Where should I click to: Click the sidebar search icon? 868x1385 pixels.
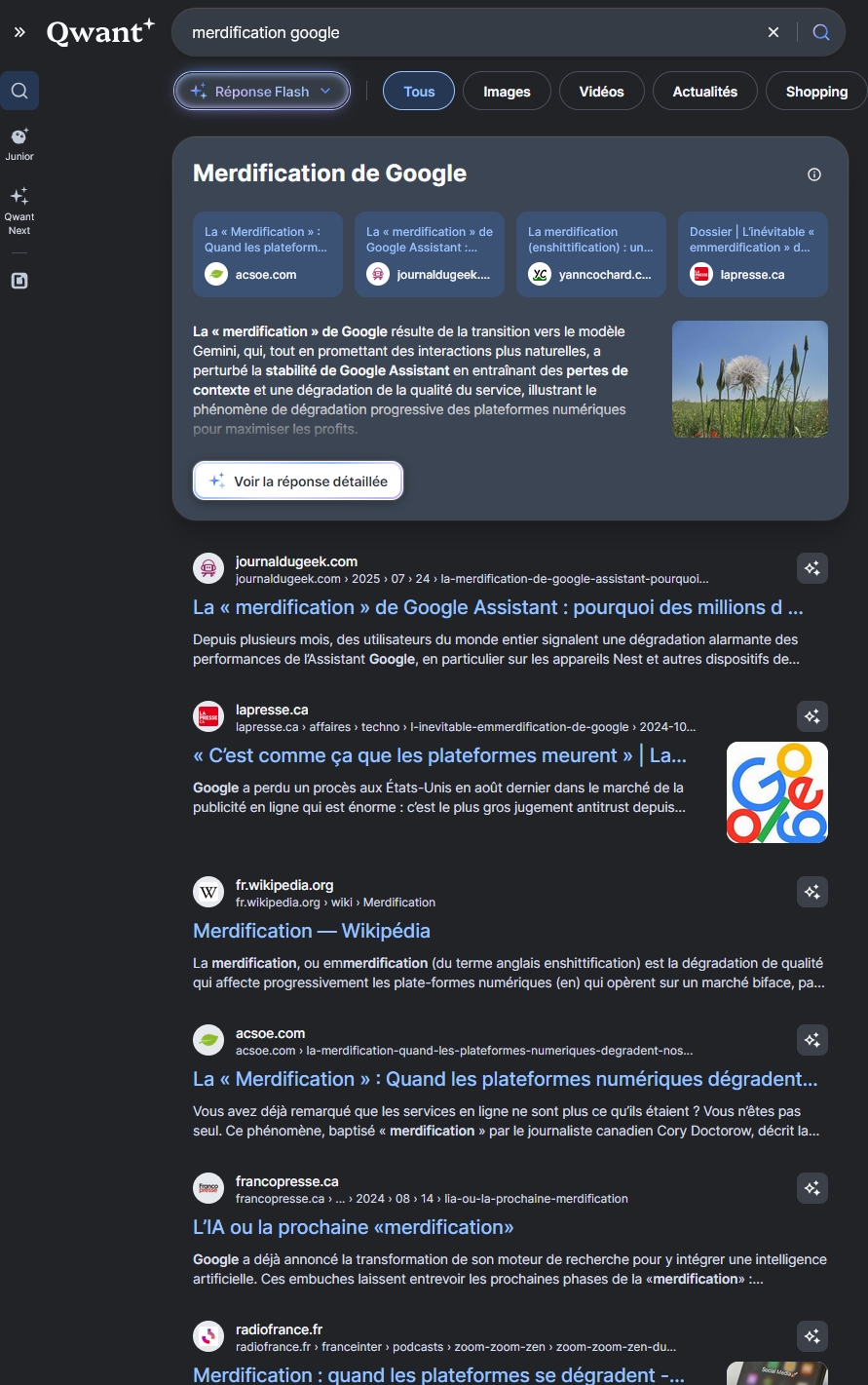tap(19, 92)
